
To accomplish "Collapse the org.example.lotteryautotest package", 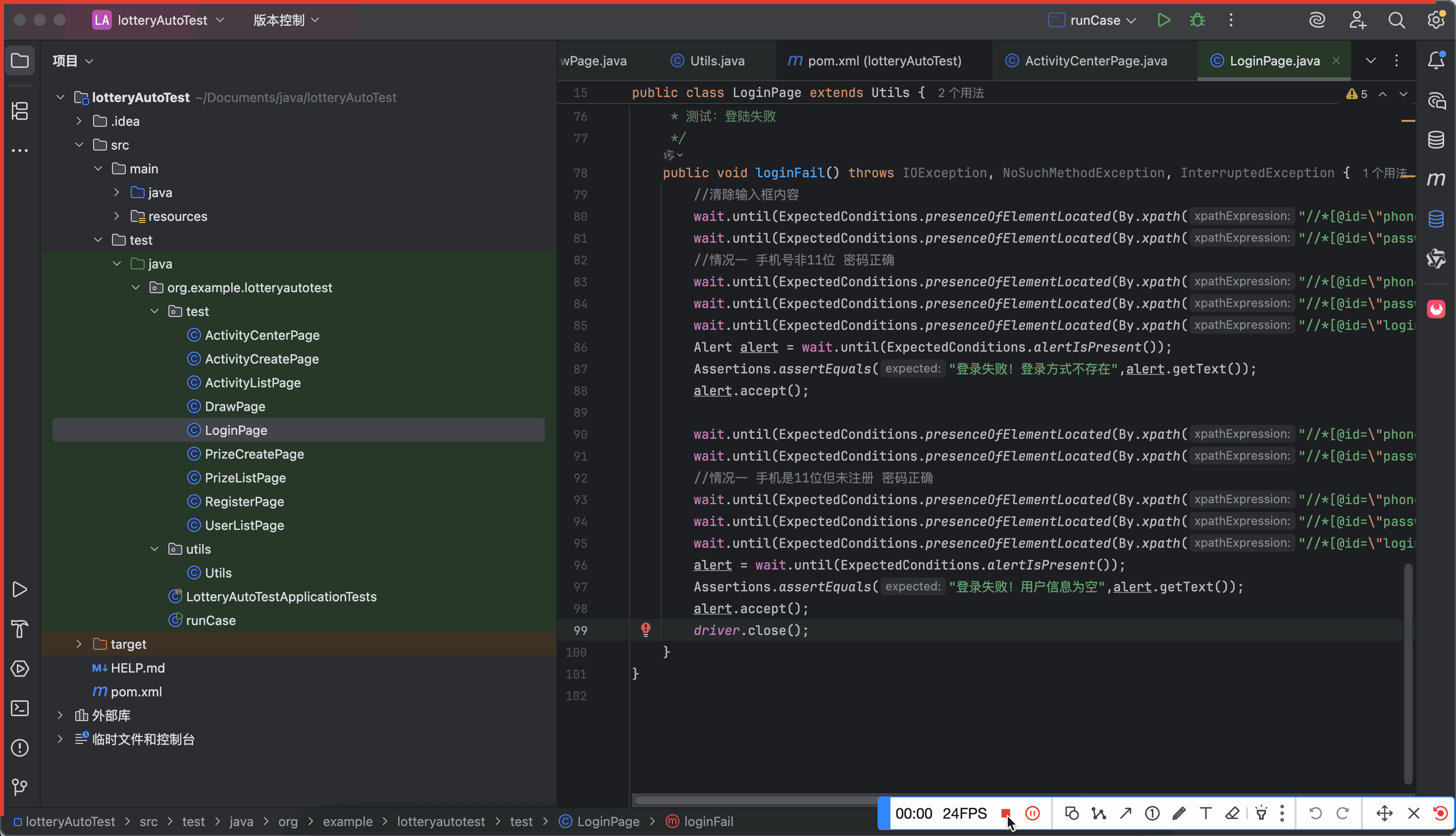I will (136, 287).
